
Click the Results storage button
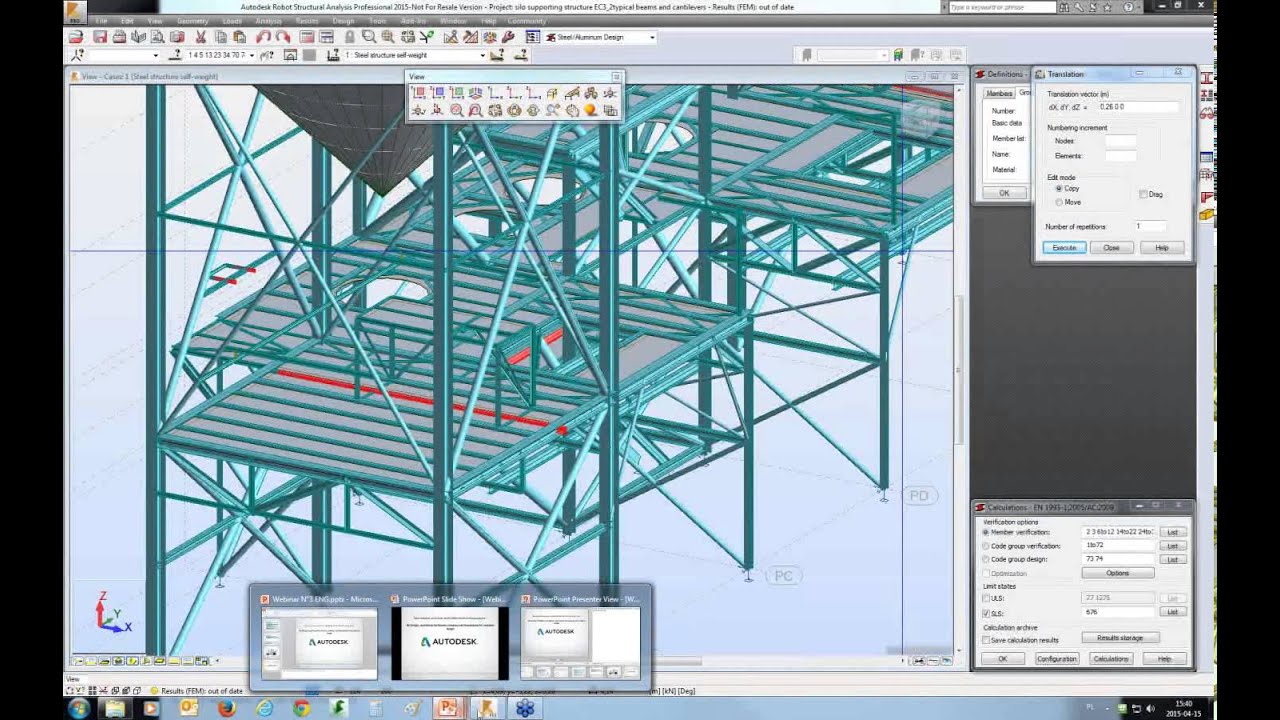(1120, 637)
